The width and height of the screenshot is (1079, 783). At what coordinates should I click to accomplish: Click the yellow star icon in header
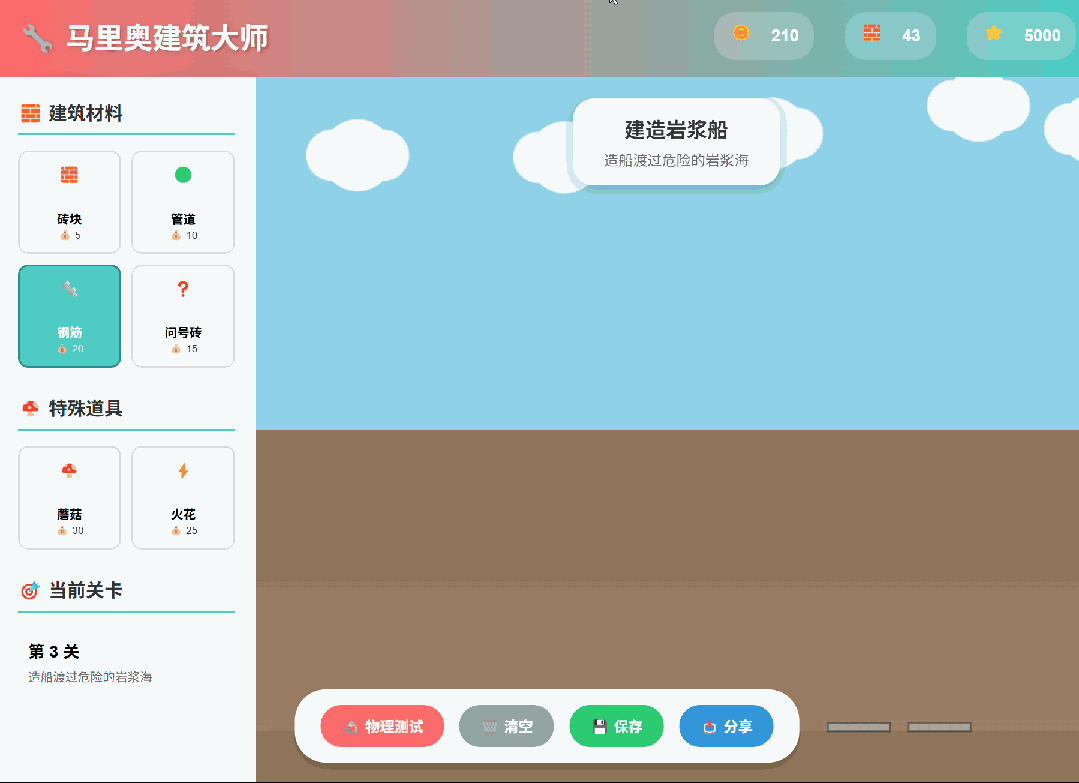point(994,32)
